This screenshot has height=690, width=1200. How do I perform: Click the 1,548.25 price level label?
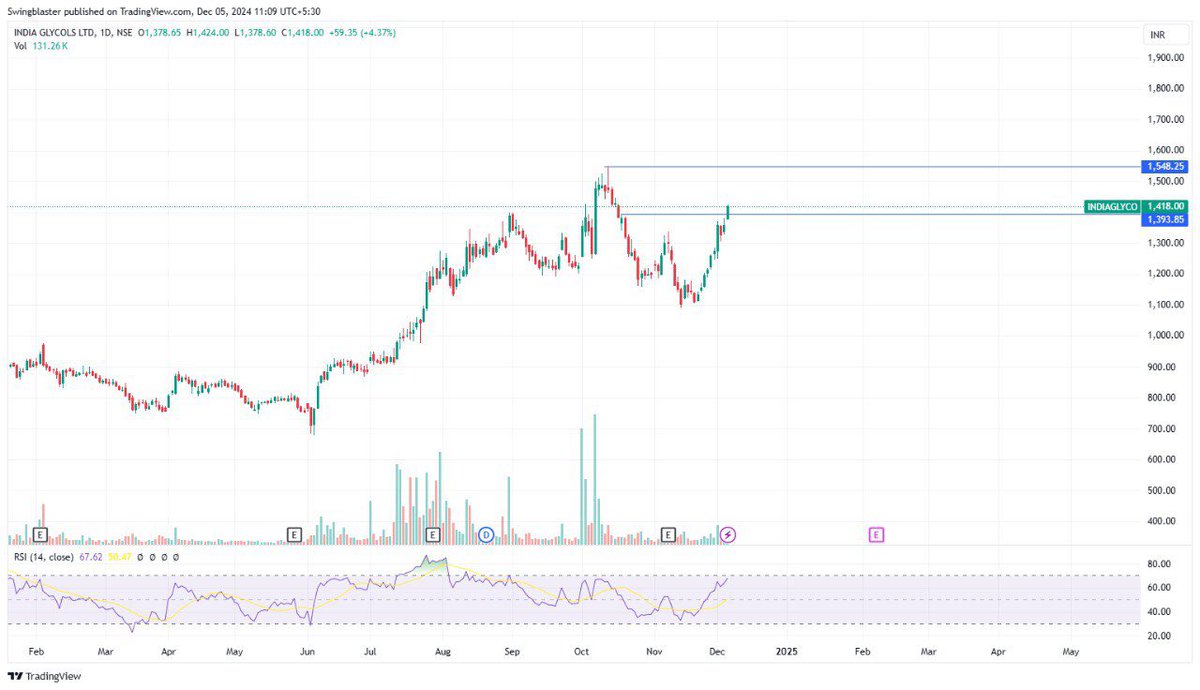pyautogui.click(x=1166, y=167)
